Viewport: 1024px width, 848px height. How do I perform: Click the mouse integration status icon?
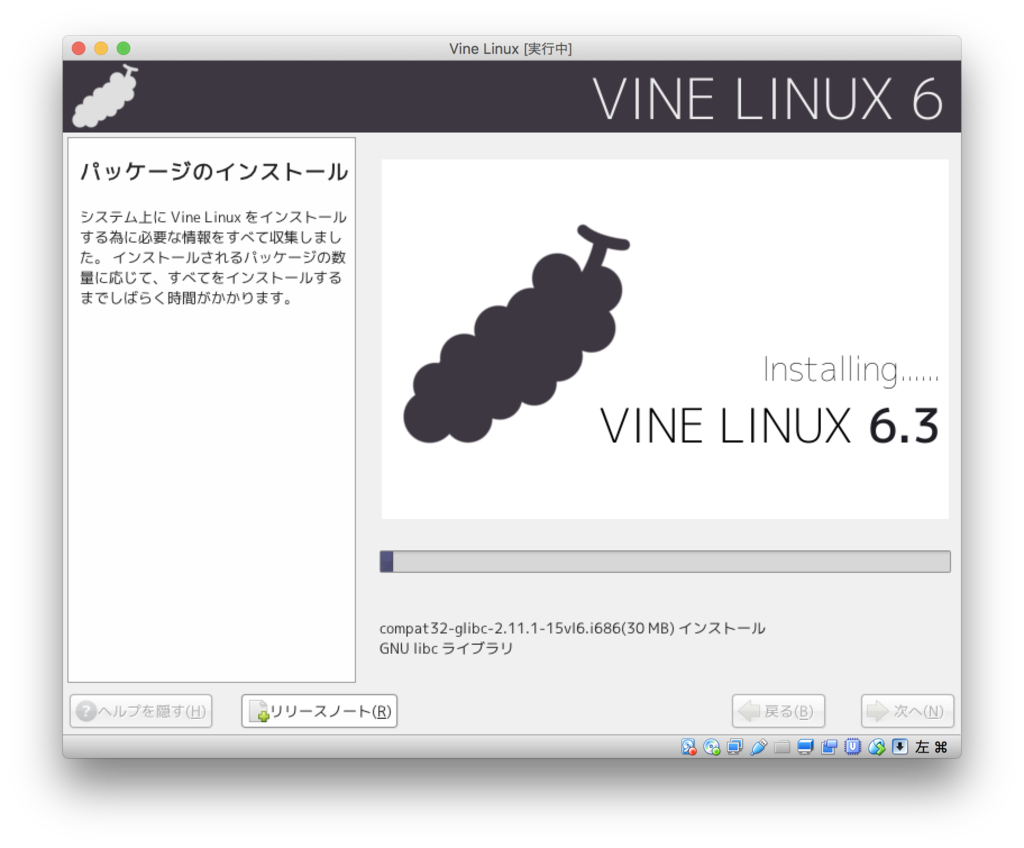pyautogui.click(x=876, y=747)
